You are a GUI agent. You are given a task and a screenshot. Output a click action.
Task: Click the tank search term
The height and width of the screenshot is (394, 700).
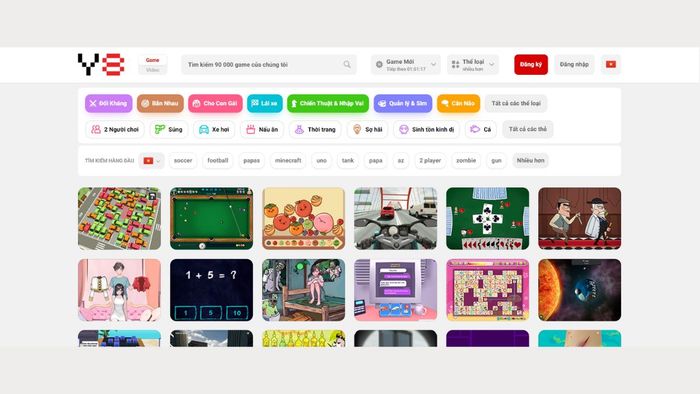click(348, 161)
